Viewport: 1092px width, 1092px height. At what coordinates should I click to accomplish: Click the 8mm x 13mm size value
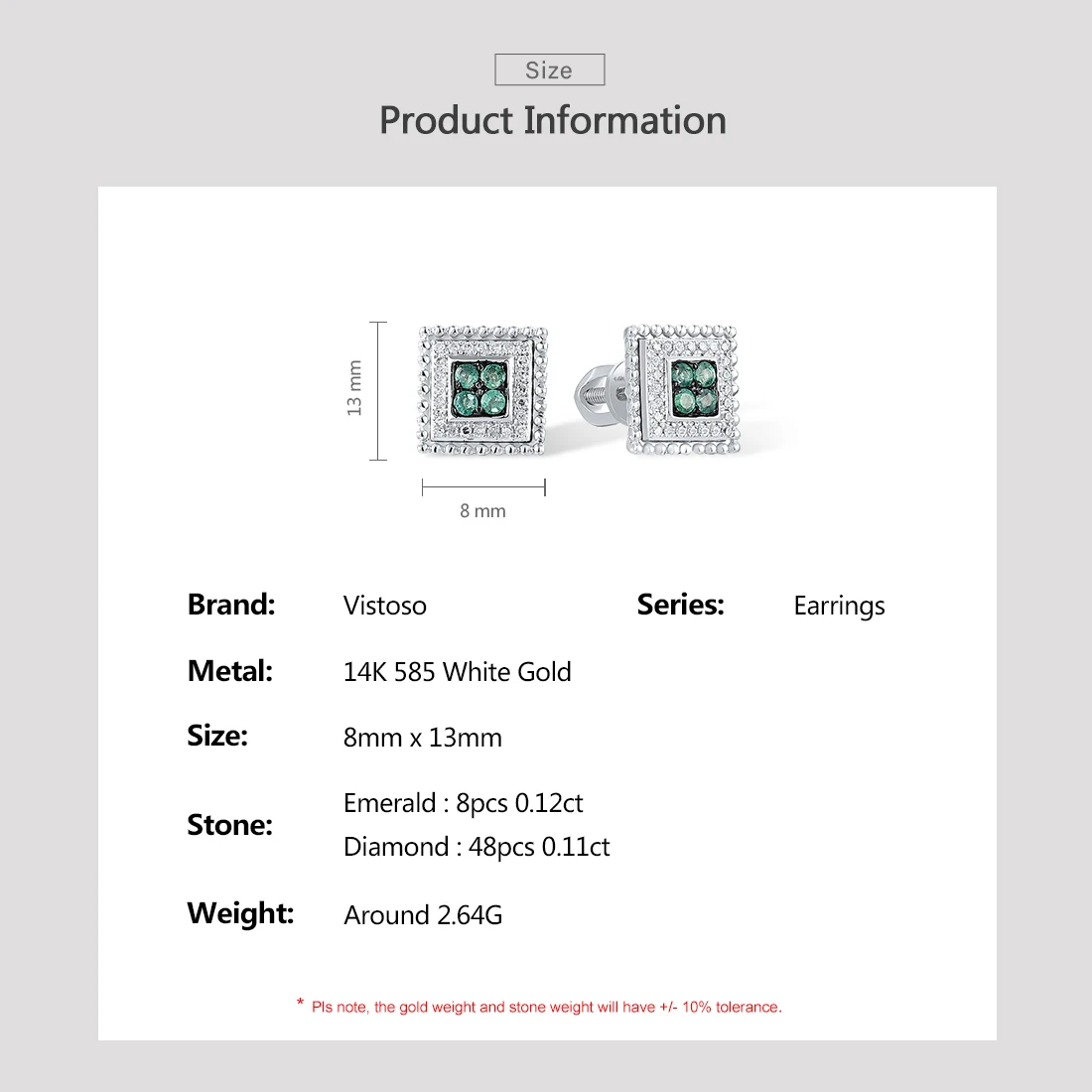click(422, 738)
